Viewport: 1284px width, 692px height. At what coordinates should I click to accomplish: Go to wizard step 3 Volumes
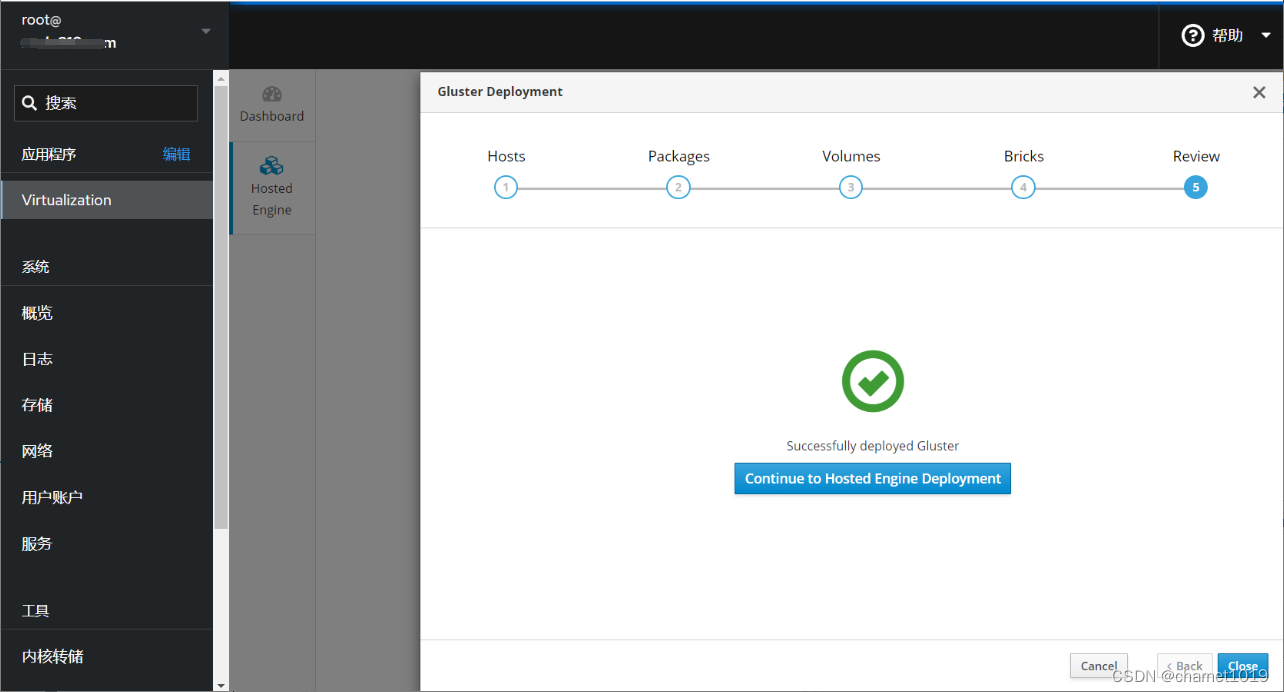tap(851, 187)
